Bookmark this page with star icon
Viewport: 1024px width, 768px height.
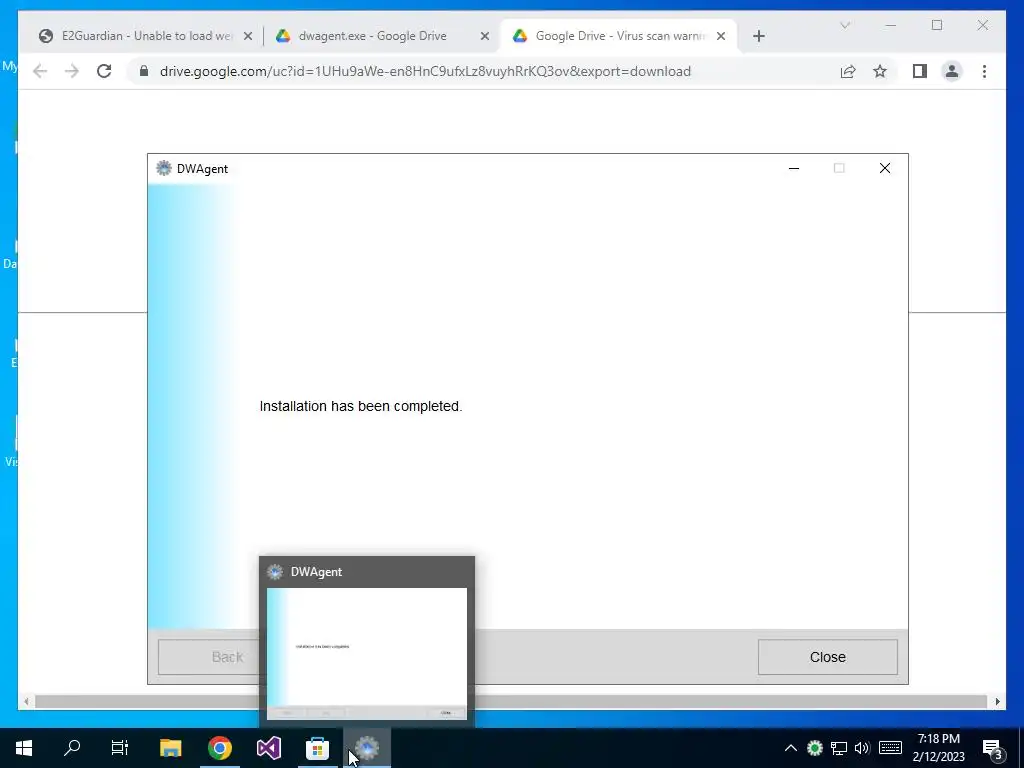point(880,71)
